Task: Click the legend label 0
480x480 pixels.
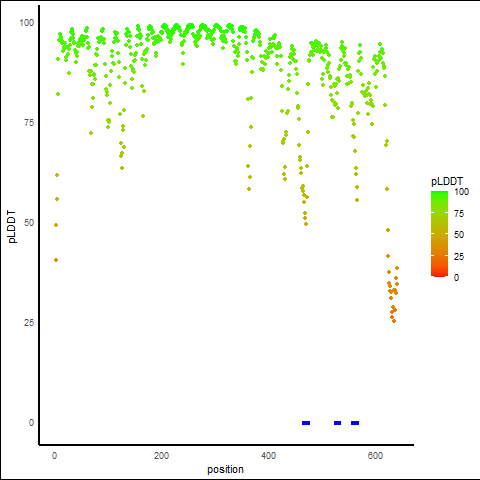Action: tap(456, 278)
